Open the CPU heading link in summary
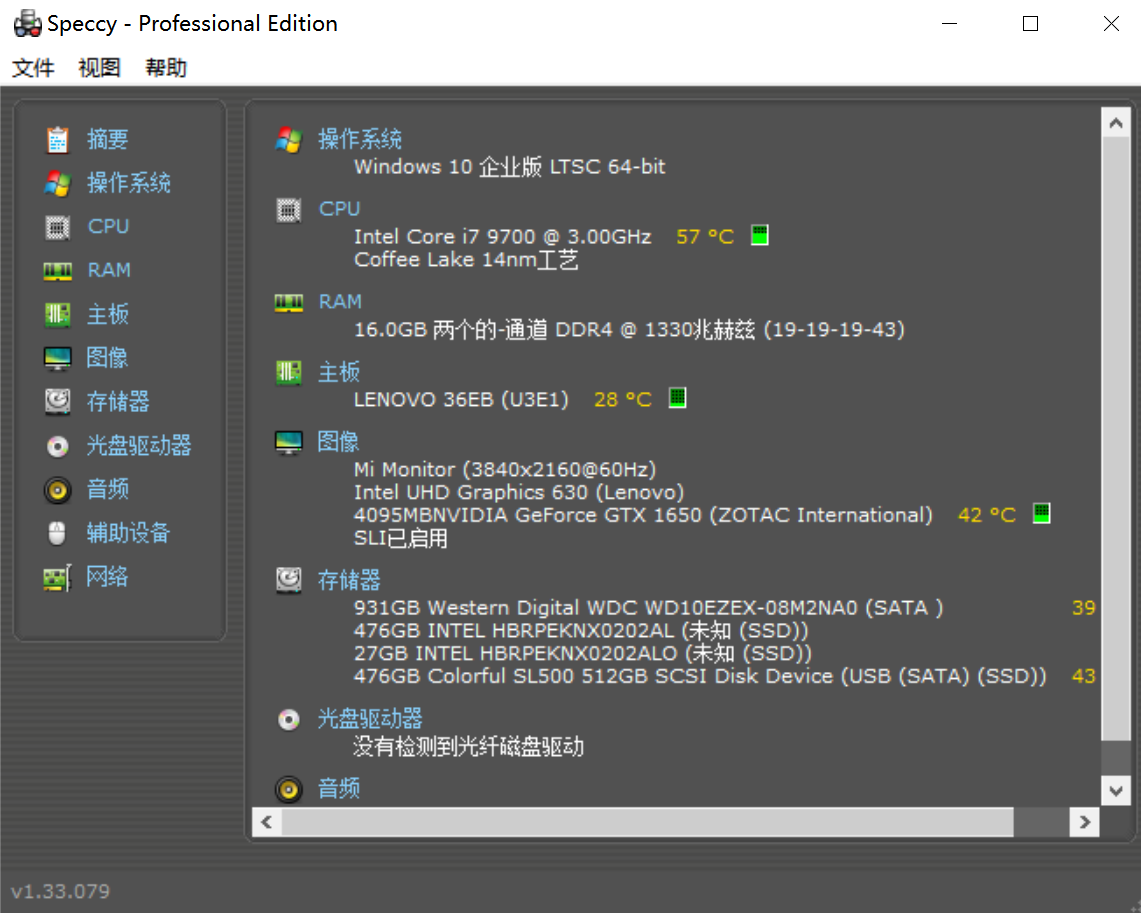 point(339,209)
